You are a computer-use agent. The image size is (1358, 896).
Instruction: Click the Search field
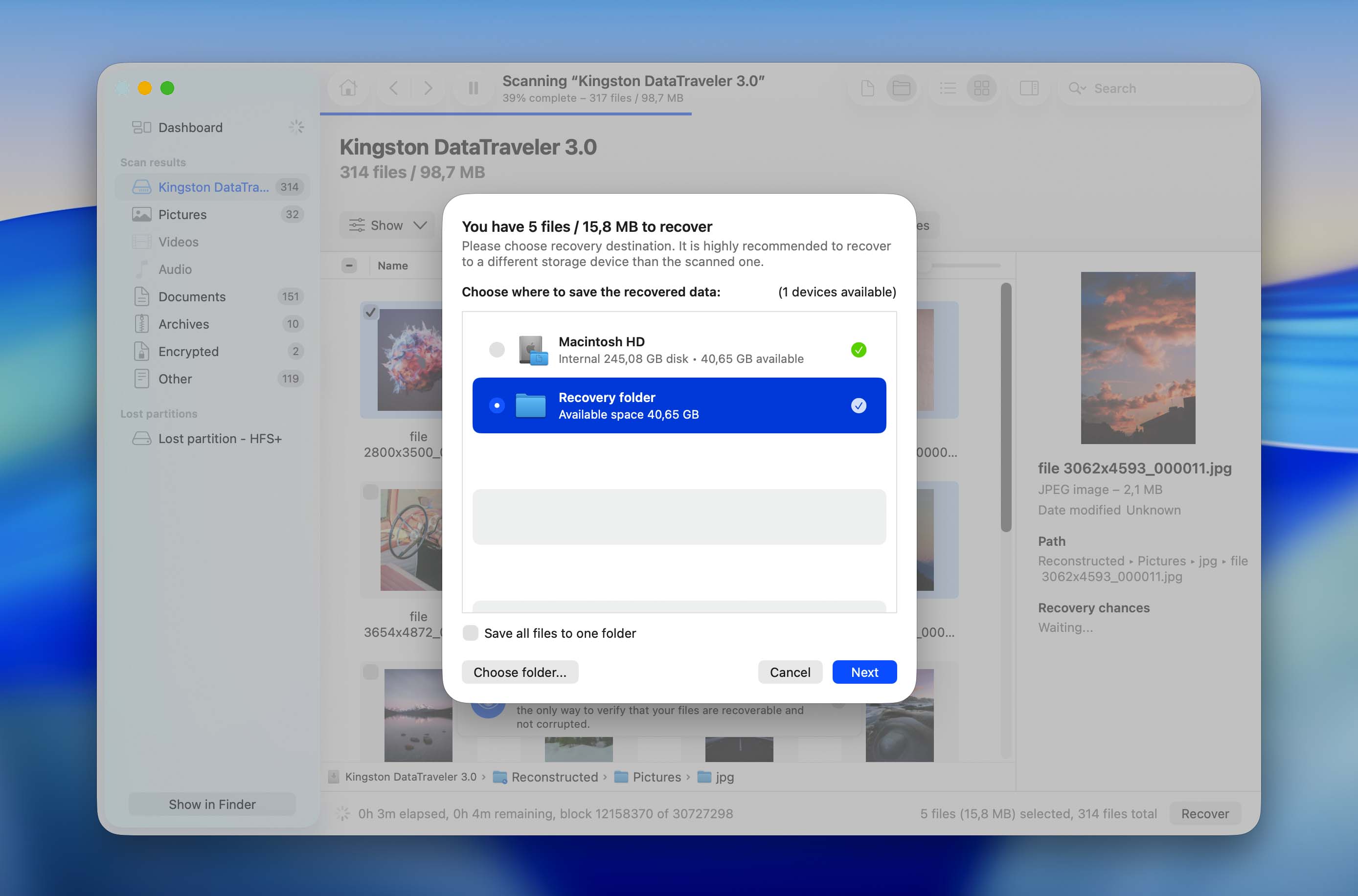(x=1154, y=88)
